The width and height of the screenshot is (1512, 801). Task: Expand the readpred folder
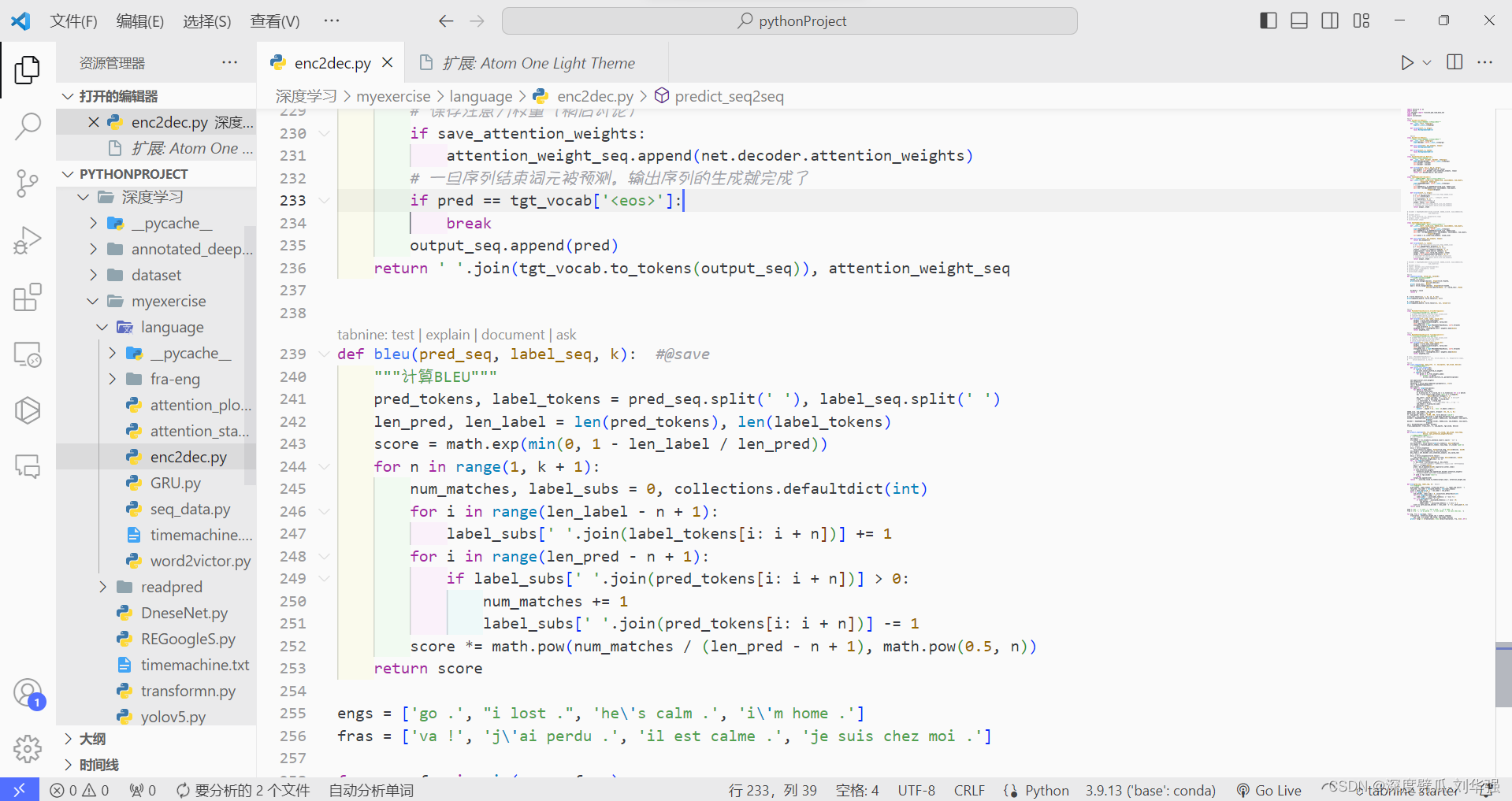(x=102, y=586)
